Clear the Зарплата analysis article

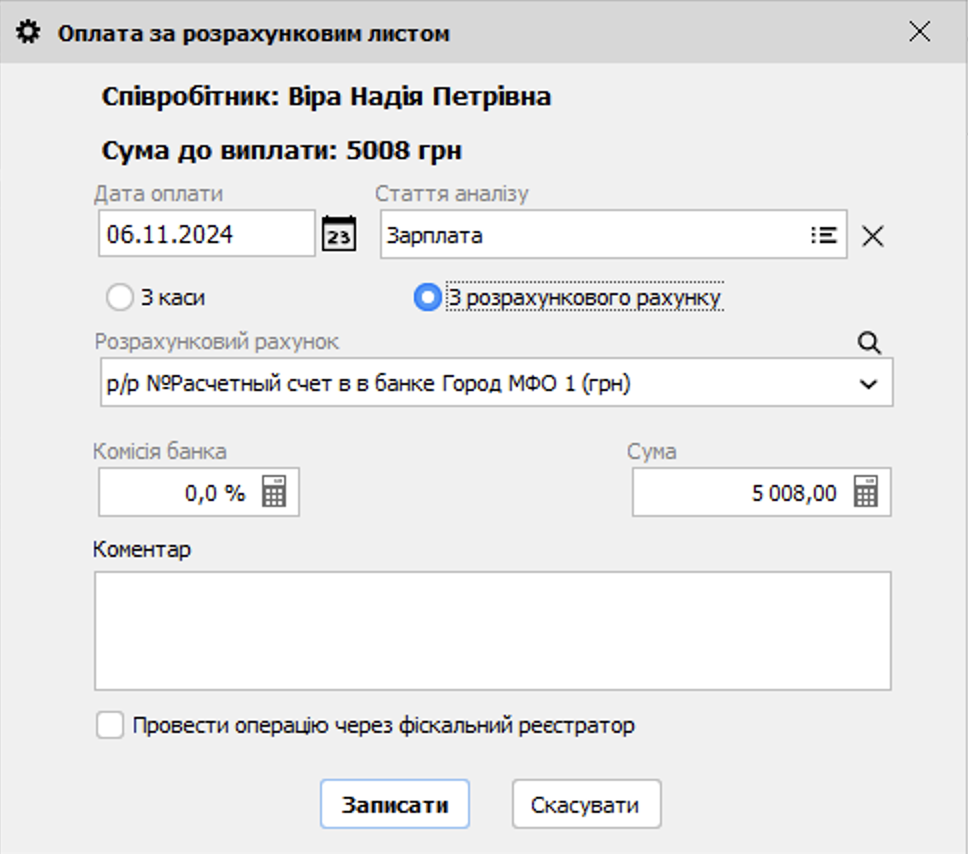tap(872, 236)
